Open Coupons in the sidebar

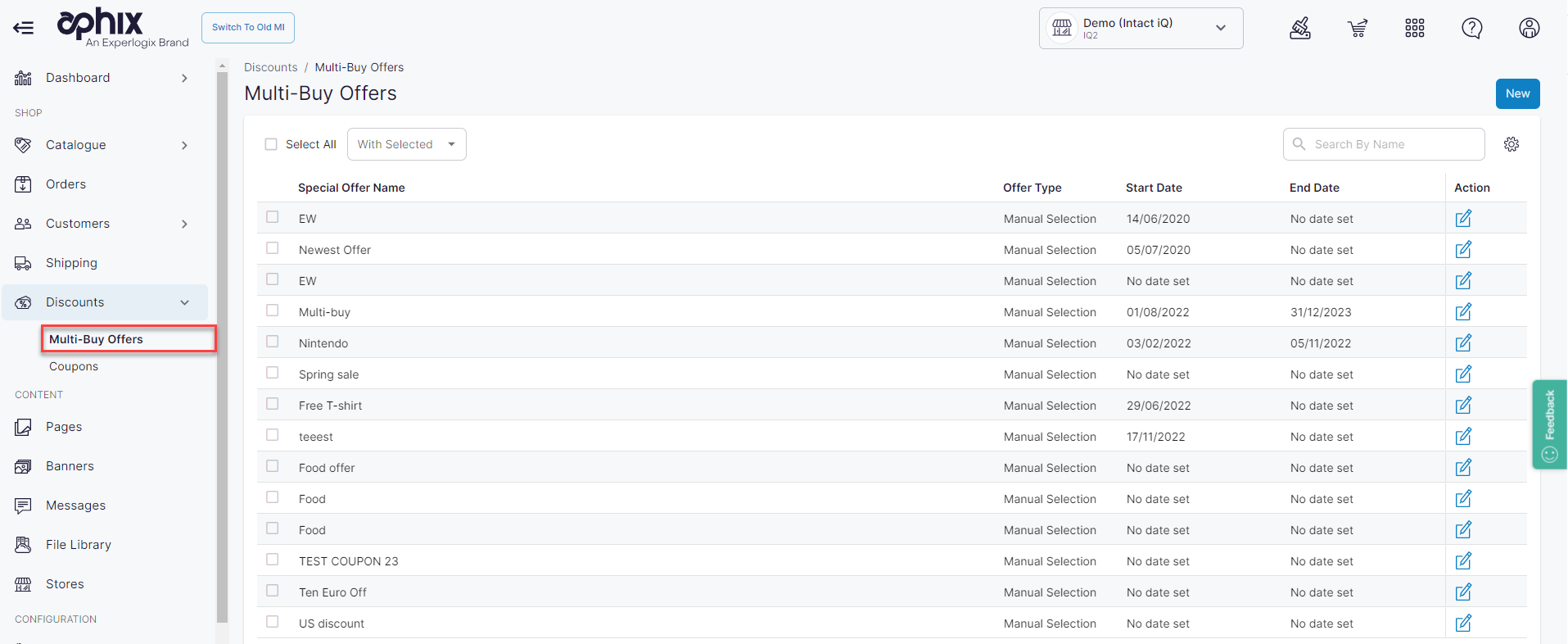[x=74, y=366]
